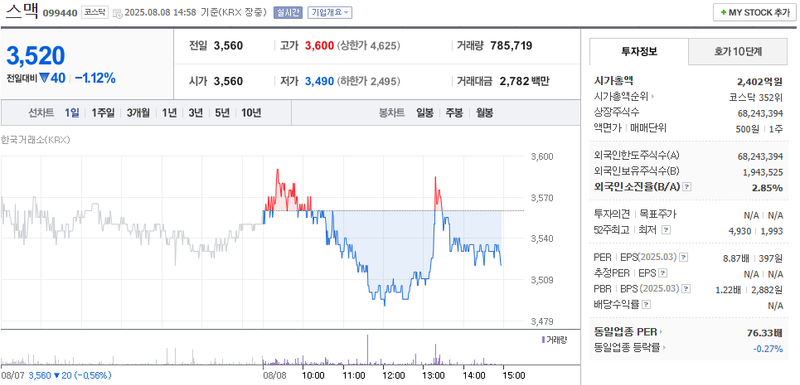Screen dimensions: 800x385
Task: Toggle the 실시간 real-time button
Action: pos(288,13)
